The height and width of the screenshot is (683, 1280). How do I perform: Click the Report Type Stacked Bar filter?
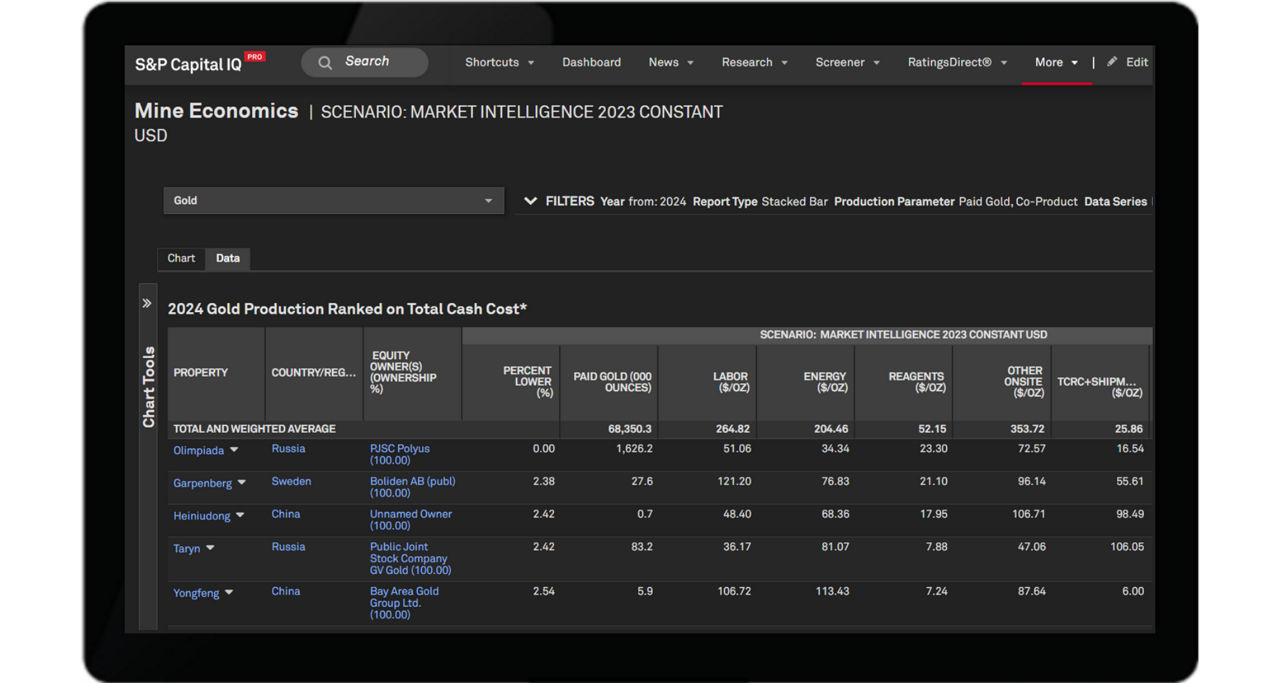click(x=760, y=201)
